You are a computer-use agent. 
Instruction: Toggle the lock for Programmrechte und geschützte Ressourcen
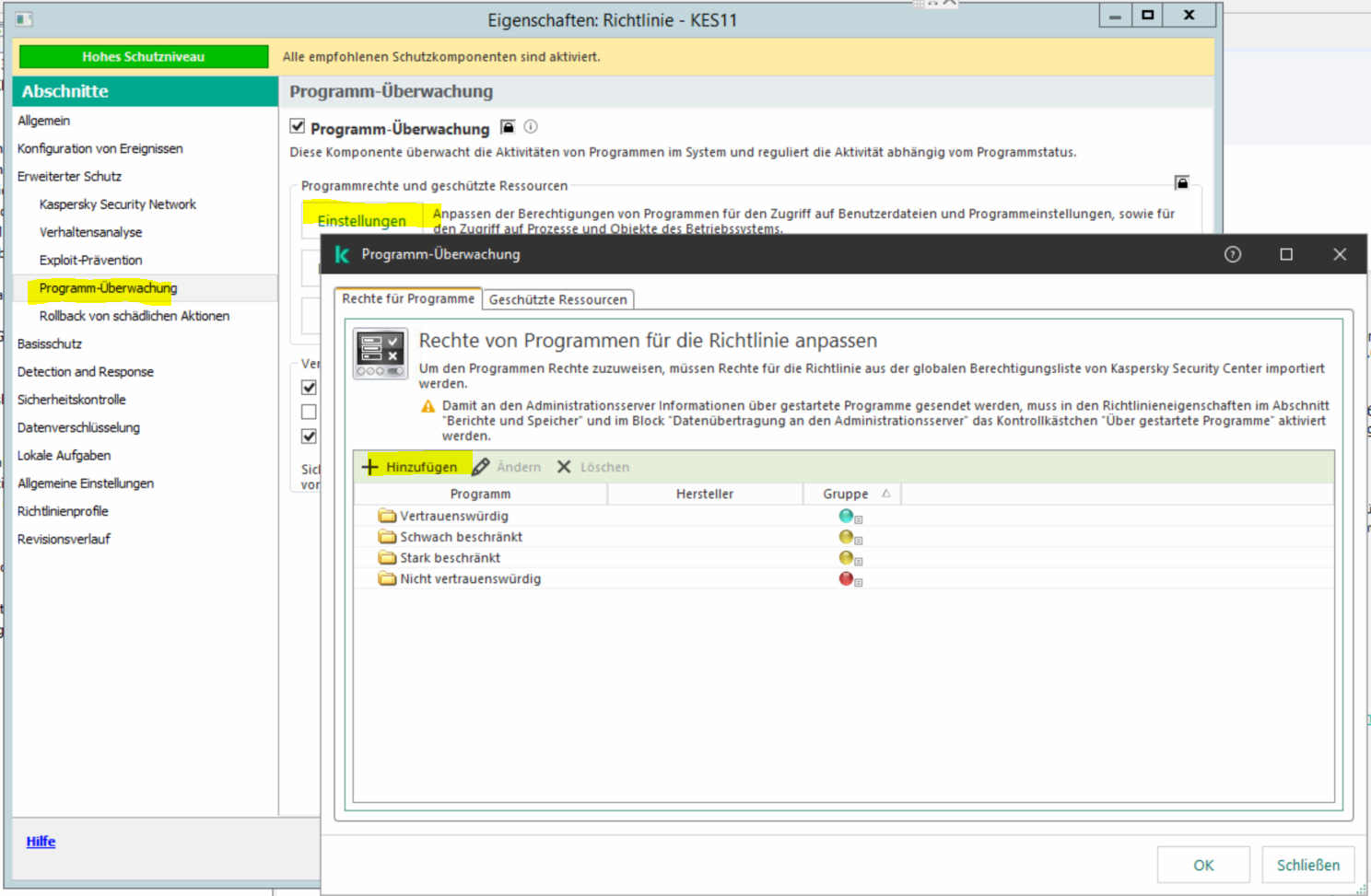click(1182, 182)
